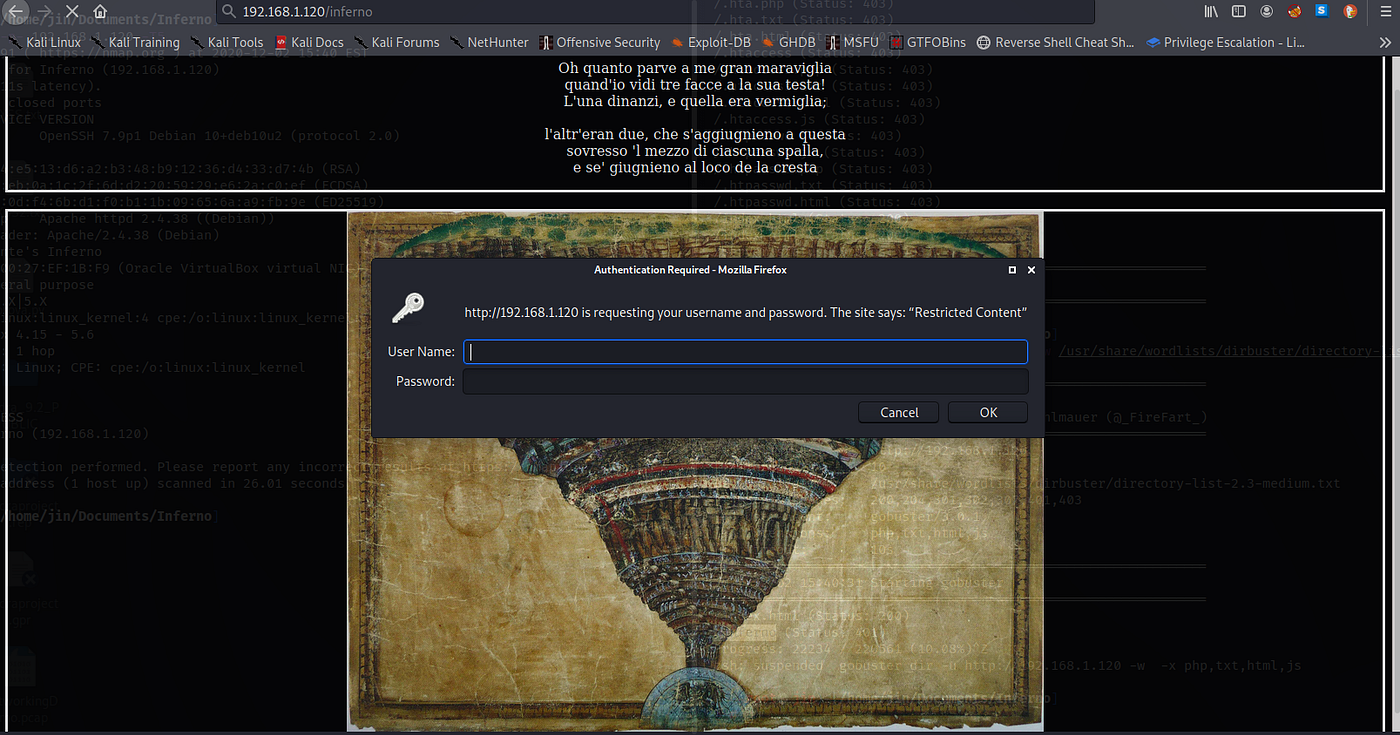The image size is (1400, 735).
Task: Click the verse line "L'una dinanzi, e quella era vermiglia;"
Action: coord(695,102)
